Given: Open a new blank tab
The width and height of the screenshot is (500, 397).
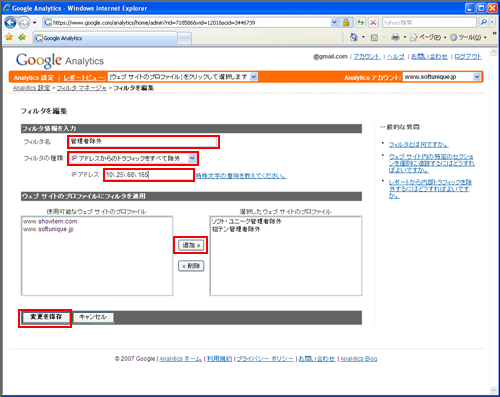Looking at the screenshot, I should pyautogui.click(x=184, y=39).
